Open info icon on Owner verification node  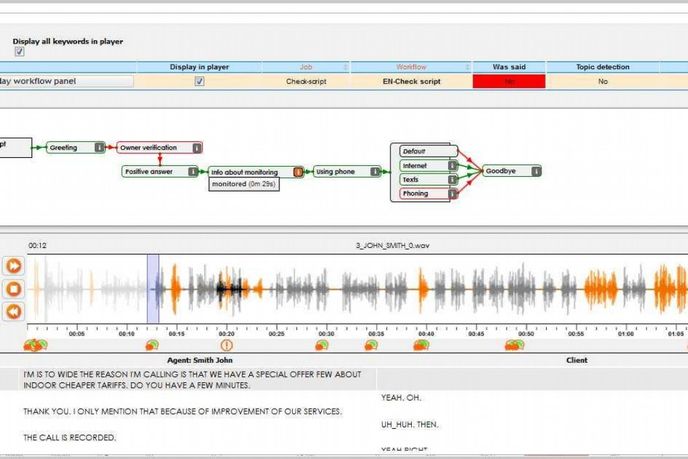coord(197,148)
